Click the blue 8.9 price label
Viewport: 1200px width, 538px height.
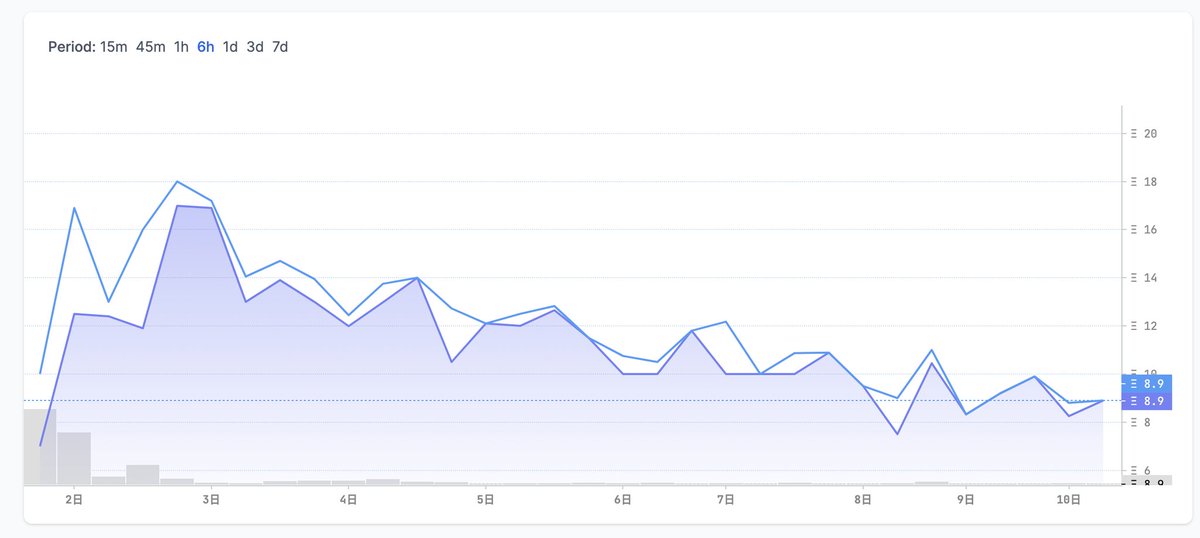point(1145,383)
